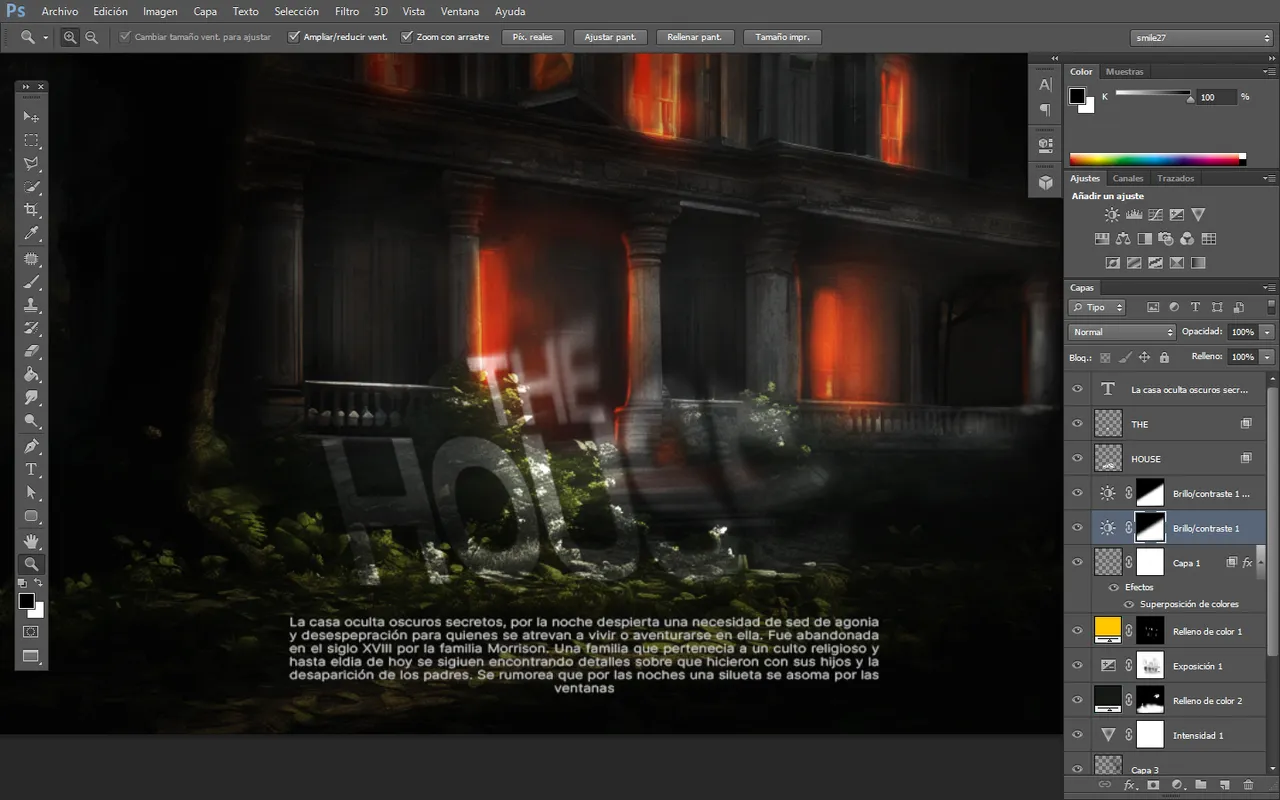Image resolution: width=1280 pixels, height=800 pixels.
Task: Open the Capa menu
Action: [205, 12]
